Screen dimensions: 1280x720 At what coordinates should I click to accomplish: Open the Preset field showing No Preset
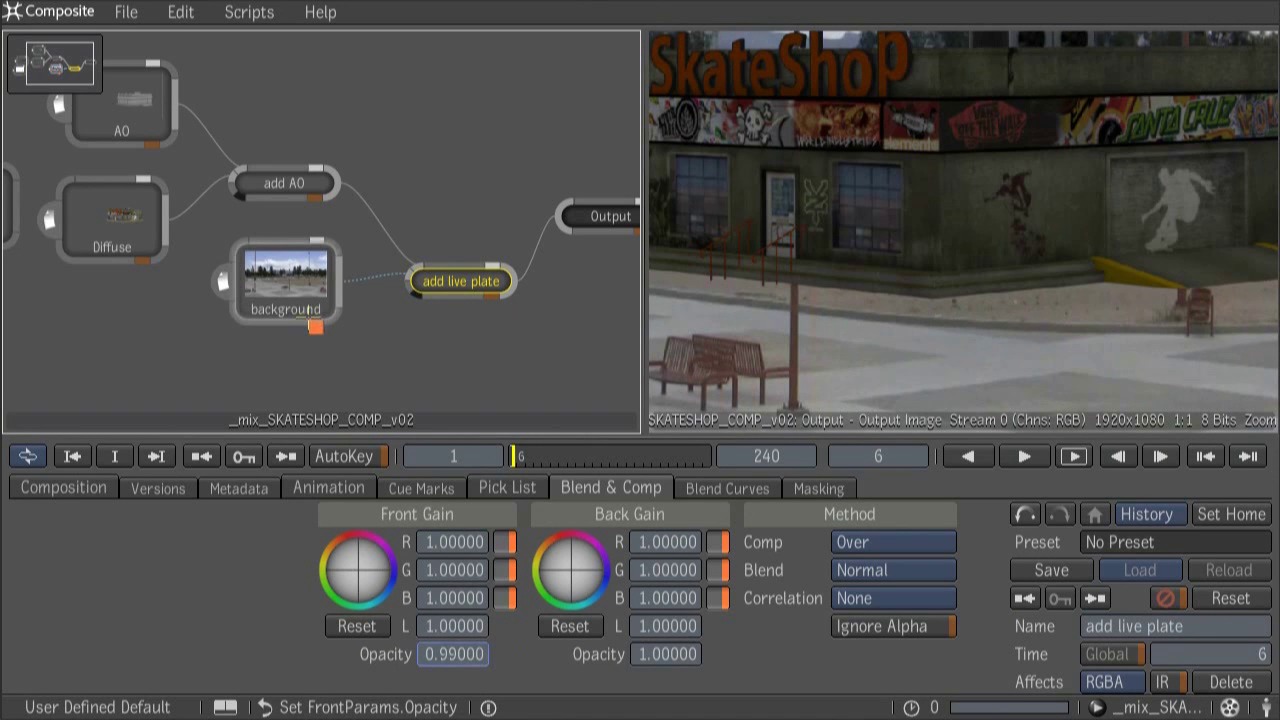pyautogui.click(x=1176, y=542)
